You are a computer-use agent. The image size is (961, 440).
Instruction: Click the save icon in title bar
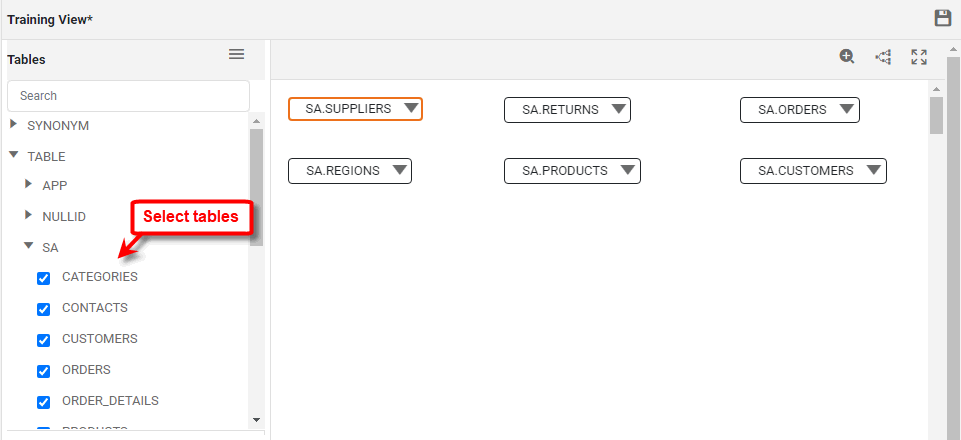[942, 18]
